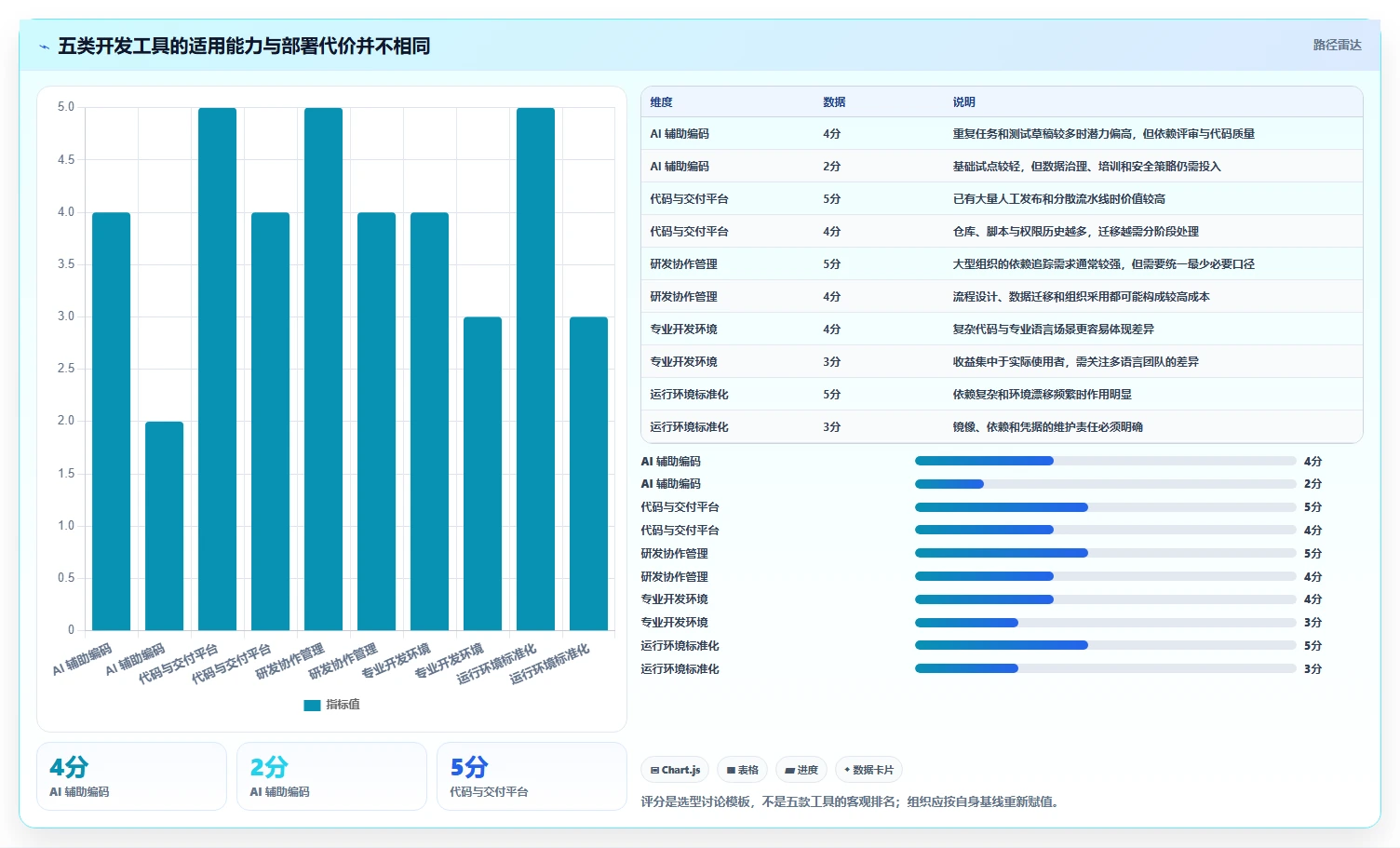This screenshot has width=1400, height=848.
Task: Click the 代码与交付平台 chart bar valued 5
Action: [x=218, y=369]
